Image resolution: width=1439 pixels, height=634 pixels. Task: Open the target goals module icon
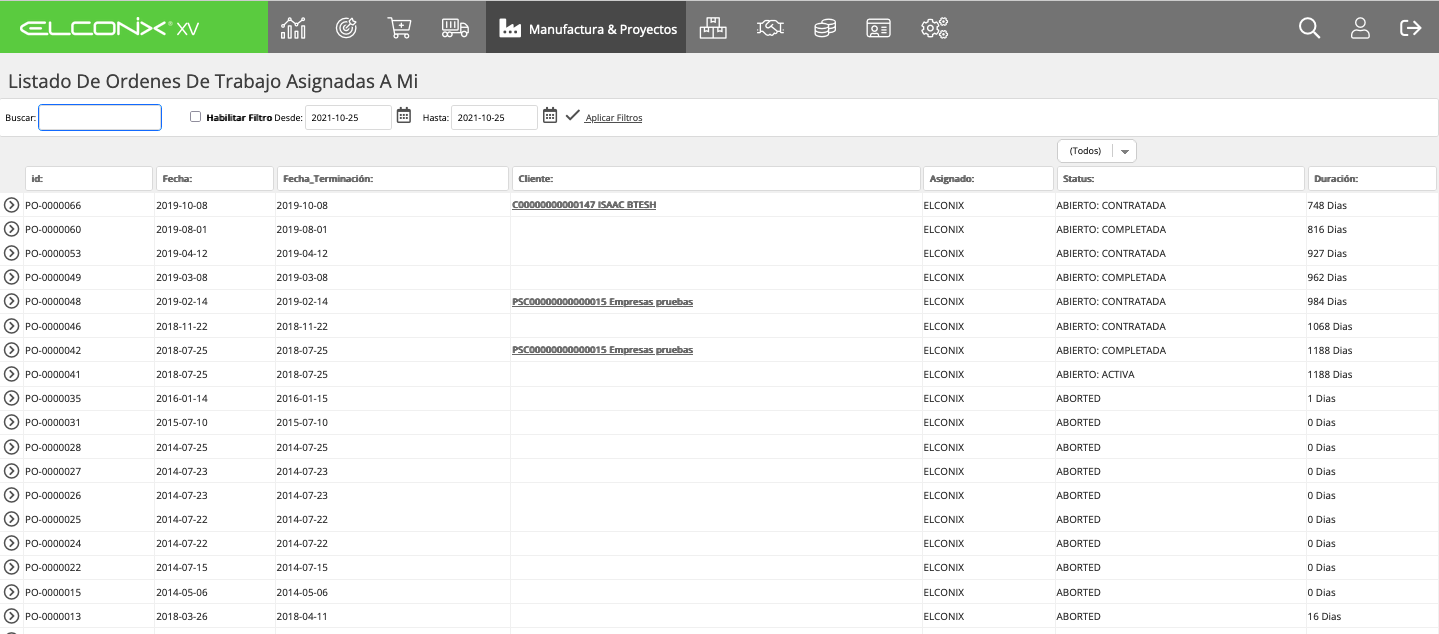pyautogui.click(x=347, y=28)
